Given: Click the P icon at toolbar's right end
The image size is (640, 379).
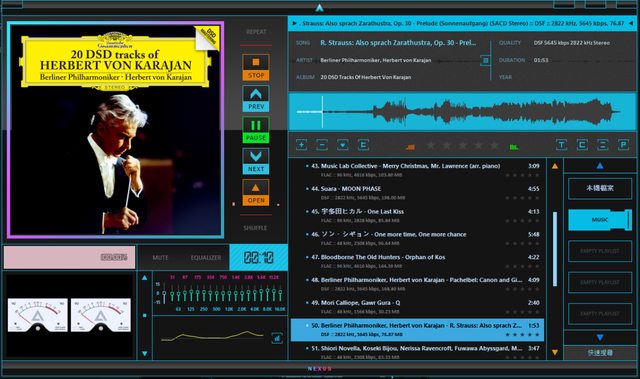Looking at the screenshot, I should (x=623, y=144).
